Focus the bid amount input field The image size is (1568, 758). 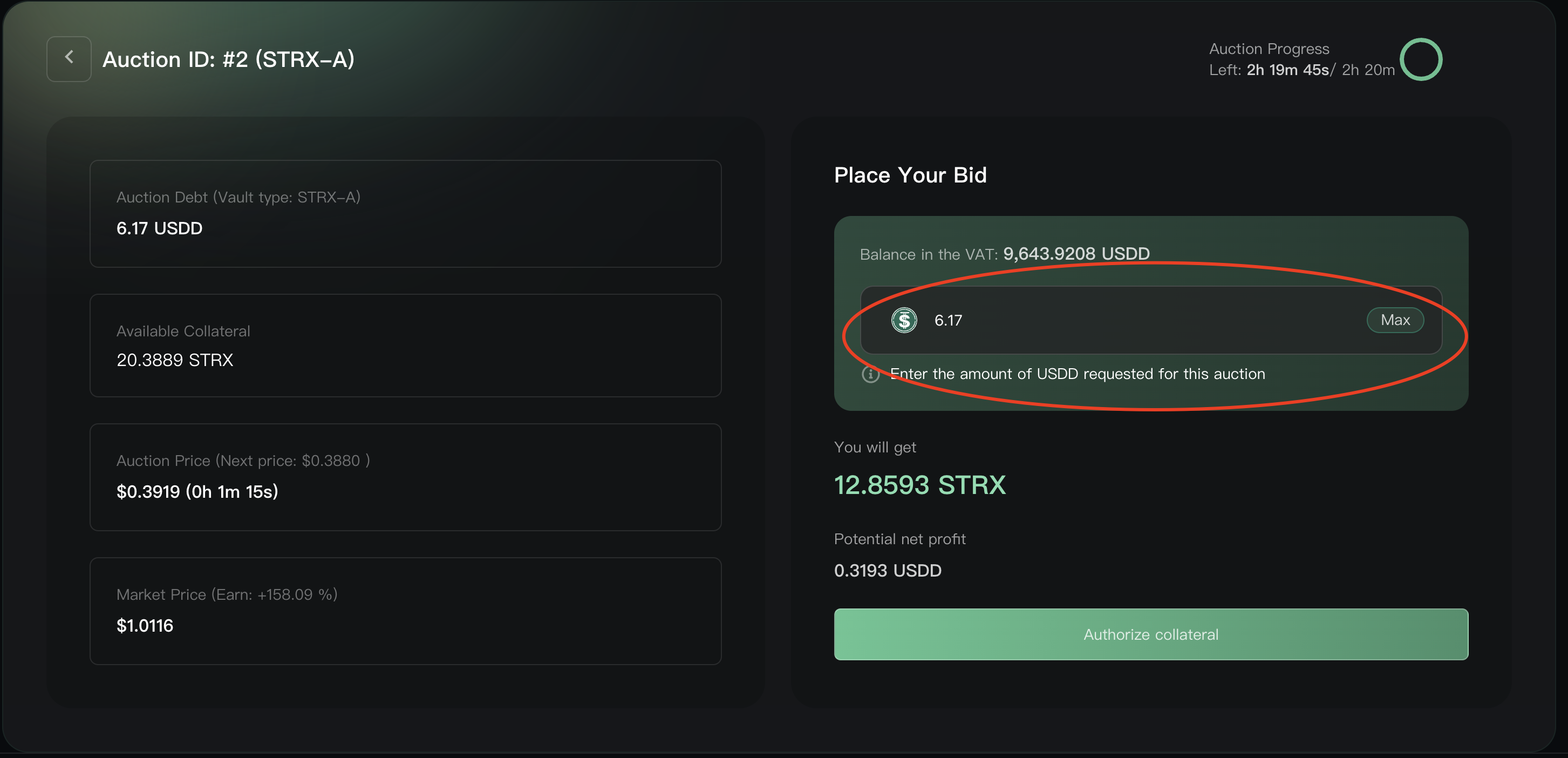[1144, 320]
